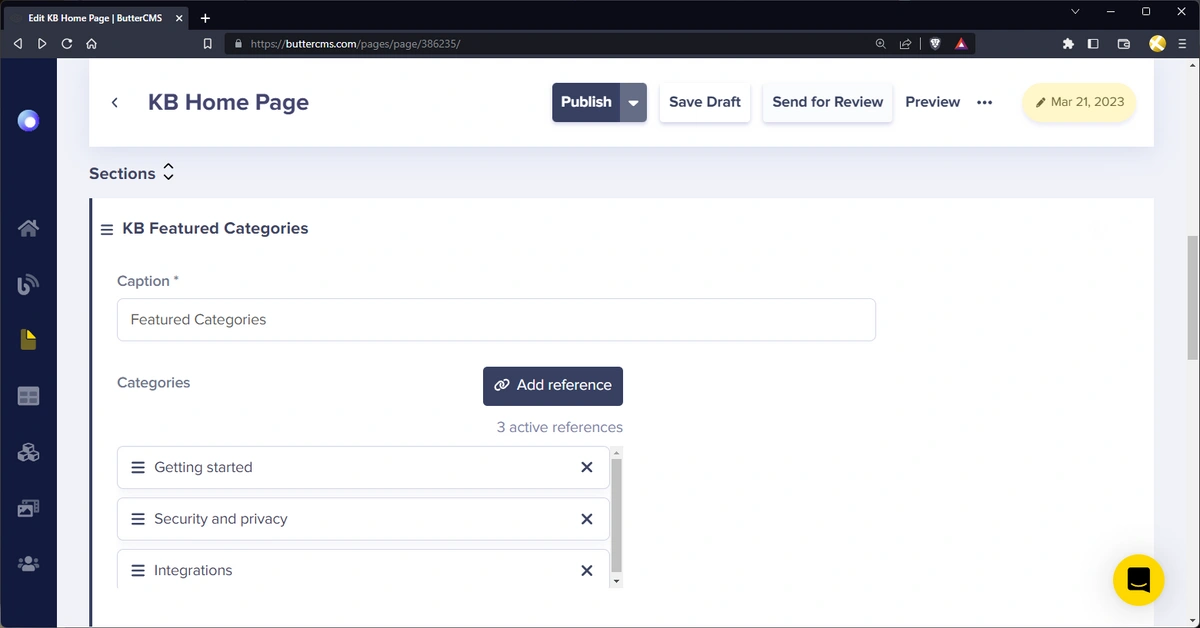1200x628 pixels.
Task: Grab the drag handle of Integrations
Action: pyautogui.click(x=138, y=570)
